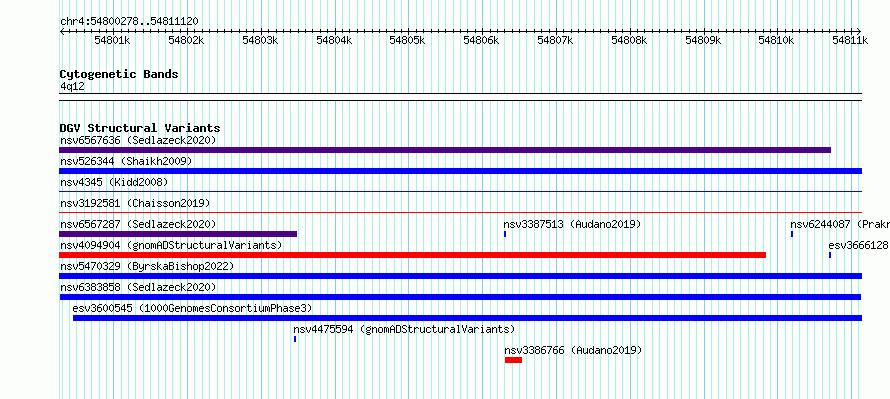
Task: Open the nsv6567287 (Sedlazeck2020) label
Action: point(138,224)
